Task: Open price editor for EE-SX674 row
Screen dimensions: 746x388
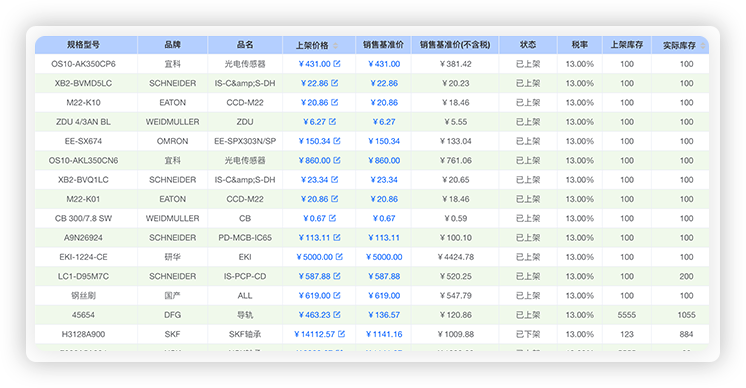Action: click(337, 141)
